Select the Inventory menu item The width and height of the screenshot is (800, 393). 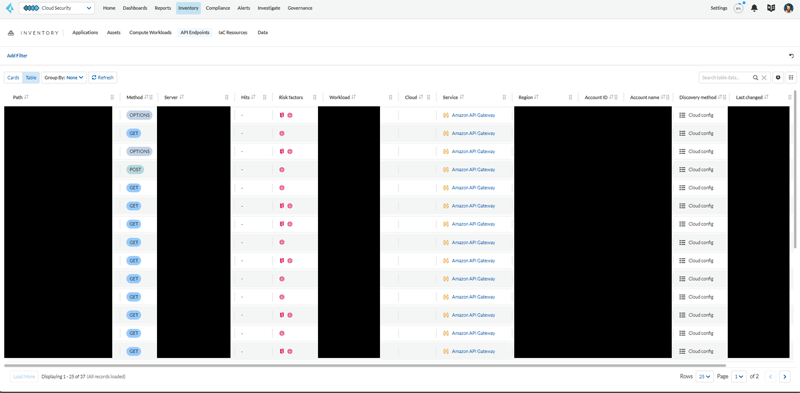pyautogui.click(x=188, y=8)
